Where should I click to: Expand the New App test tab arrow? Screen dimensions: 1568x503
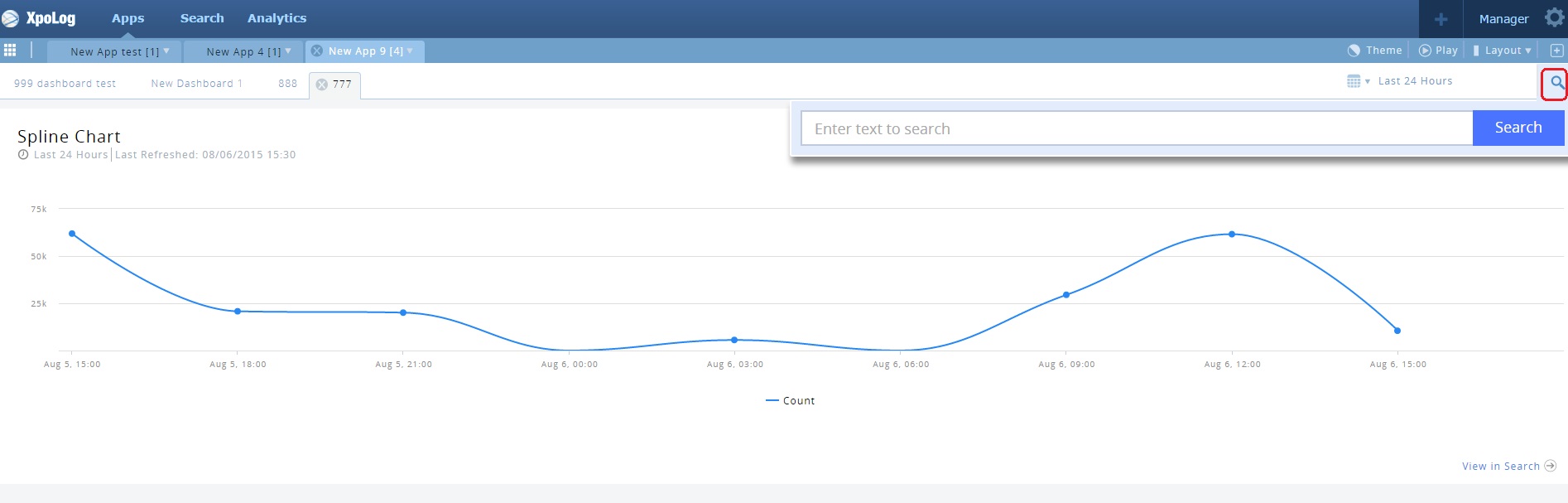point(166,51)
